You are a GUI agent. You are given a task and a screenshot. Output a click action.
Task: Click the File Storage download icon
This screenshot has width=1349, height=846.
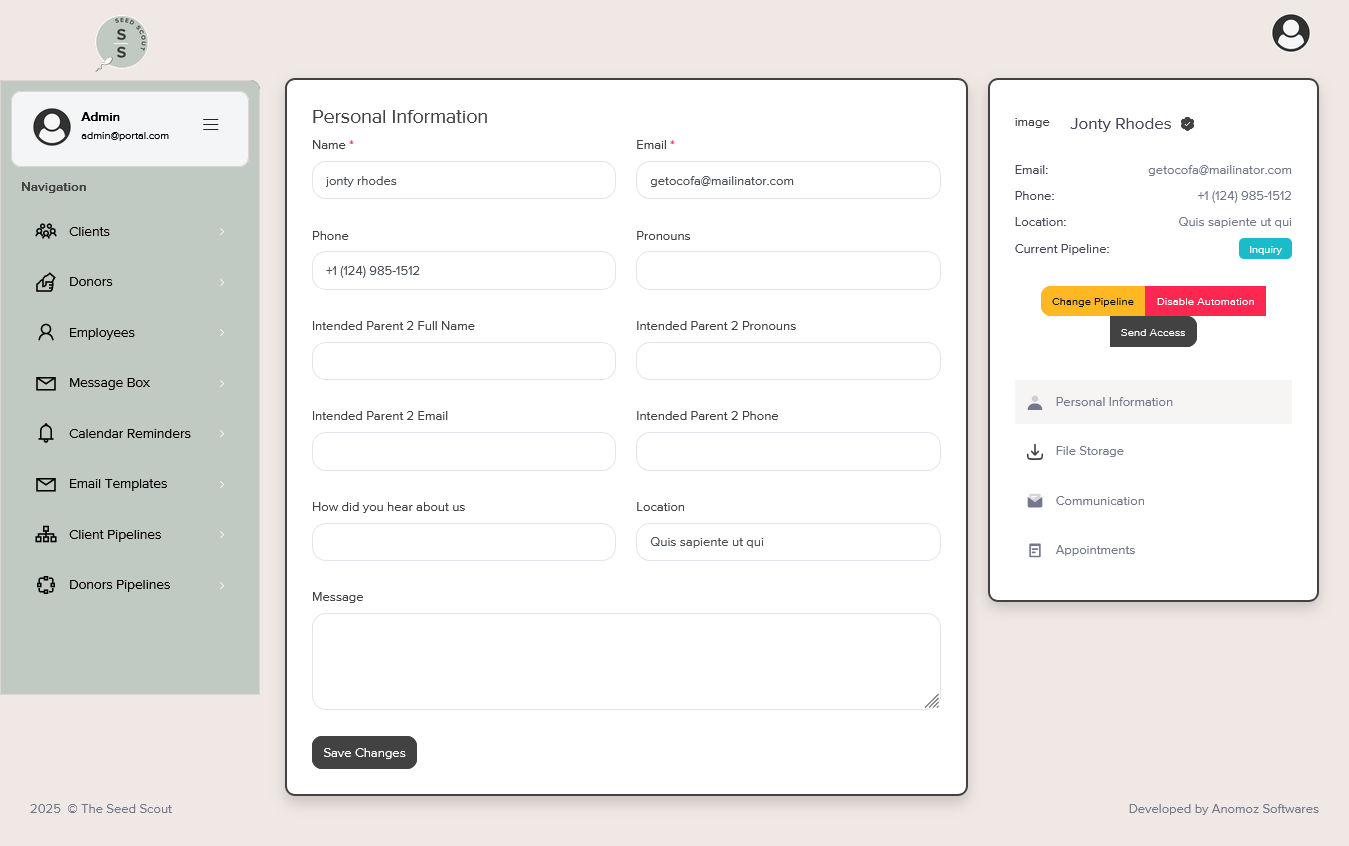pyautogui.click(x=1035, y=452)
